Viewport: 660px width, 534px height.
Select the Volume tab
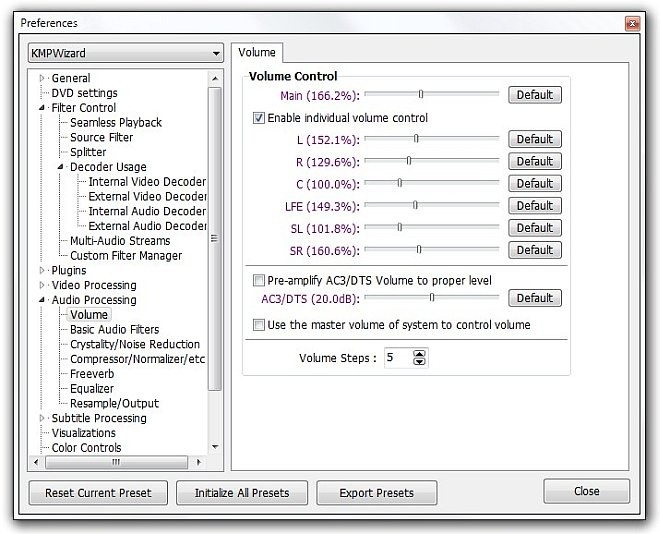pyautogui.click(x=257, y=52)
